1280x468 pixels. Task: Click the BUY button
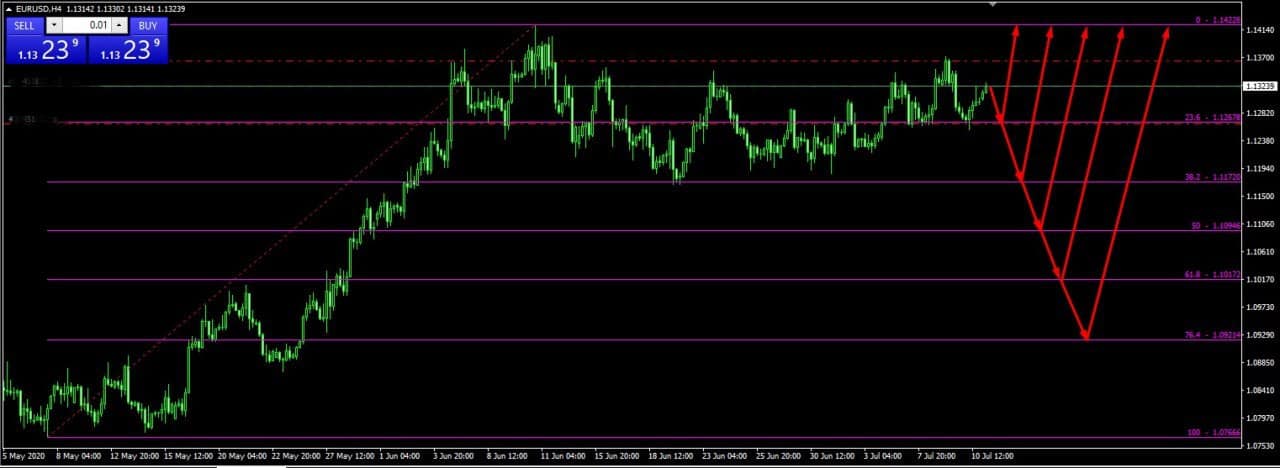[147, 25]
